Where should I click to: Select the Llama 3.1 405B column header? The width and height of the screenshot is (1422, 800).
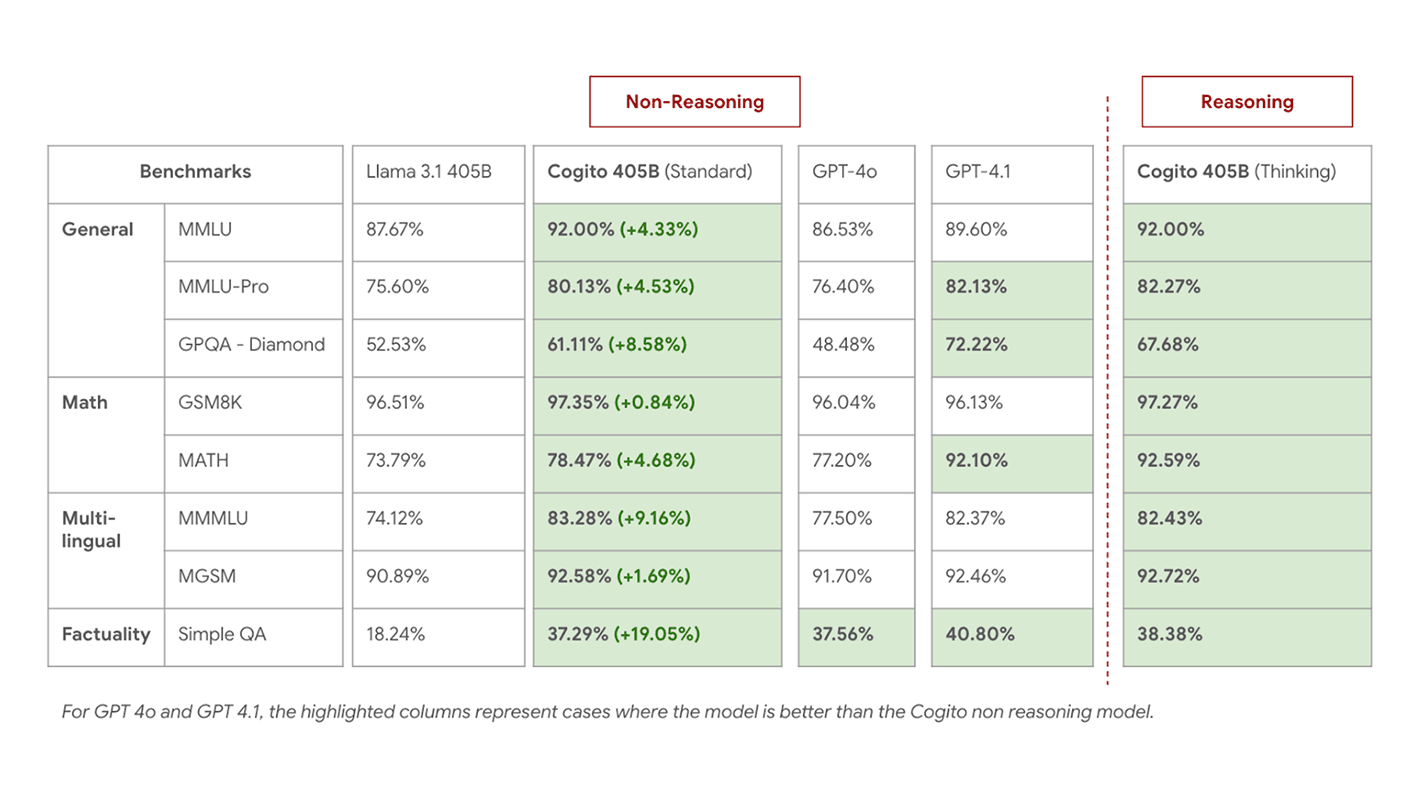click(438, 172)
